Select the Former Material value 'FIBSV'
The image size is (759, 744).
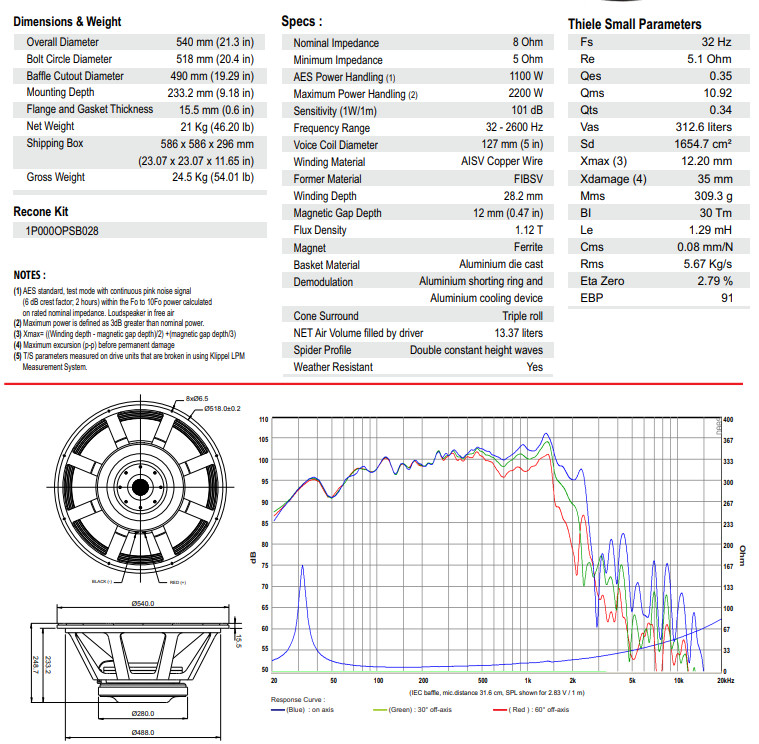click(529, 179)
